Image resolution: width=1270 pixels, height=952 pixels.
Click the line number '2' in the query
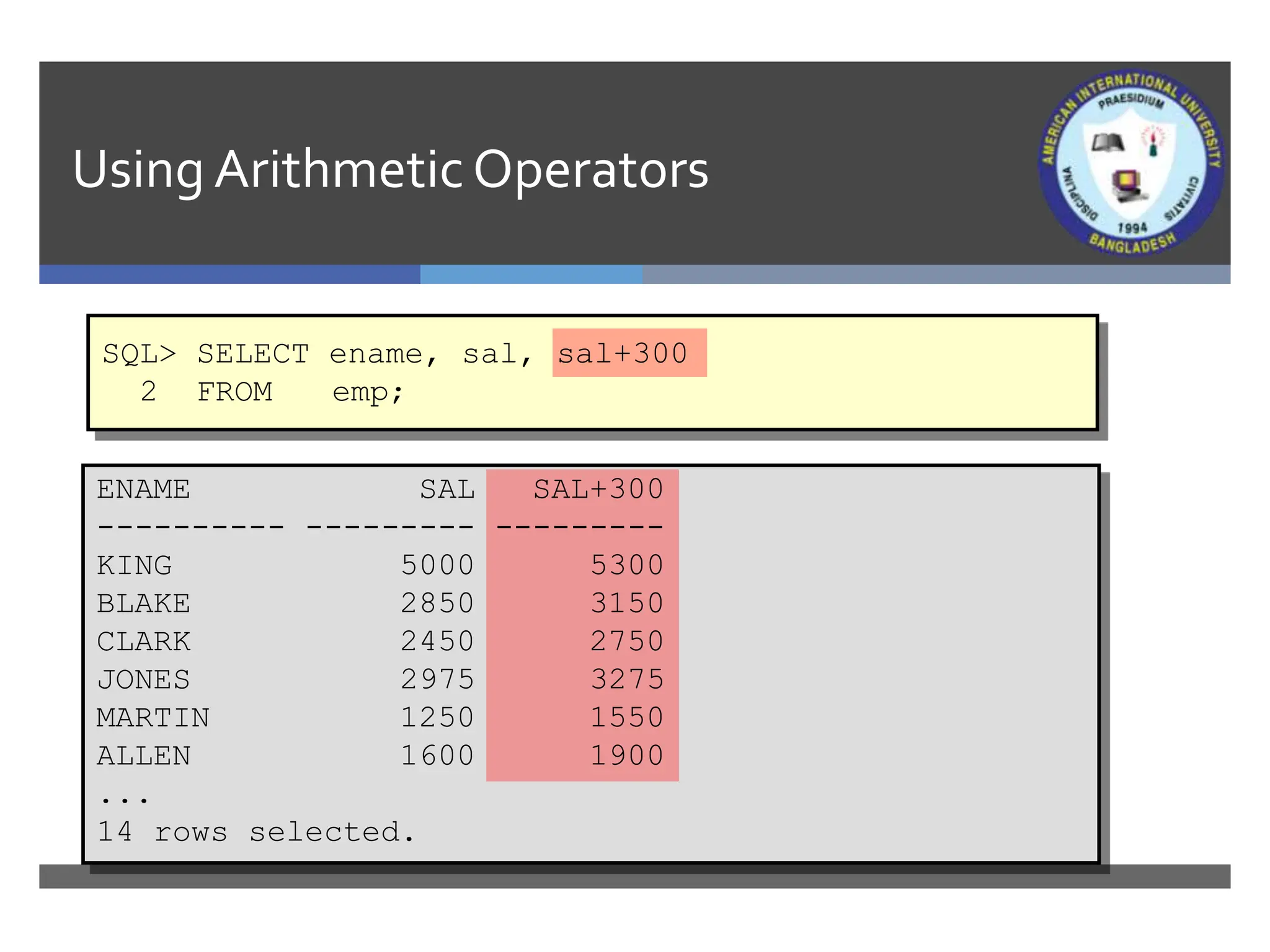pos(148,392)
